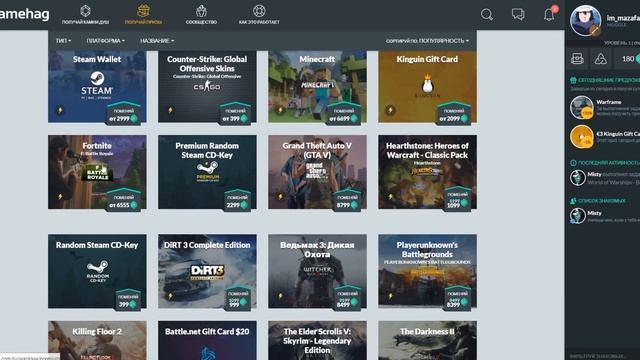The image size is (640, 360).
Task: Open the Warframe daily offer avatar
Action: coord(582,108)
